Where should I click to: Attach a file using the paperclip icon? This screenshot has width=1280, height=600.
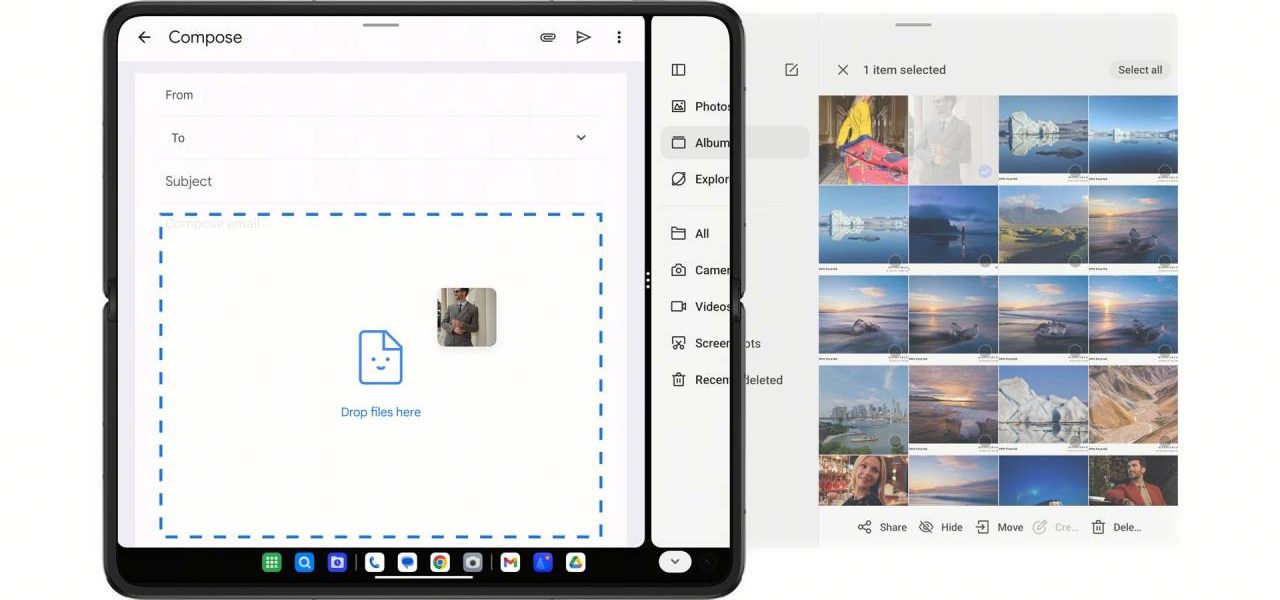point(548,37)
